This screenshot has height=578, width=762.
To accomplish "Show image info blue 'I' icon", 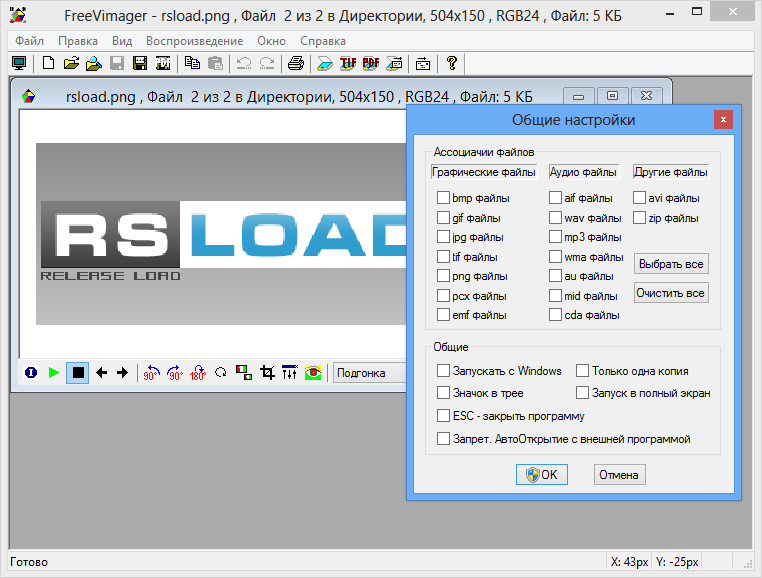I will click(x=31, y=373).
